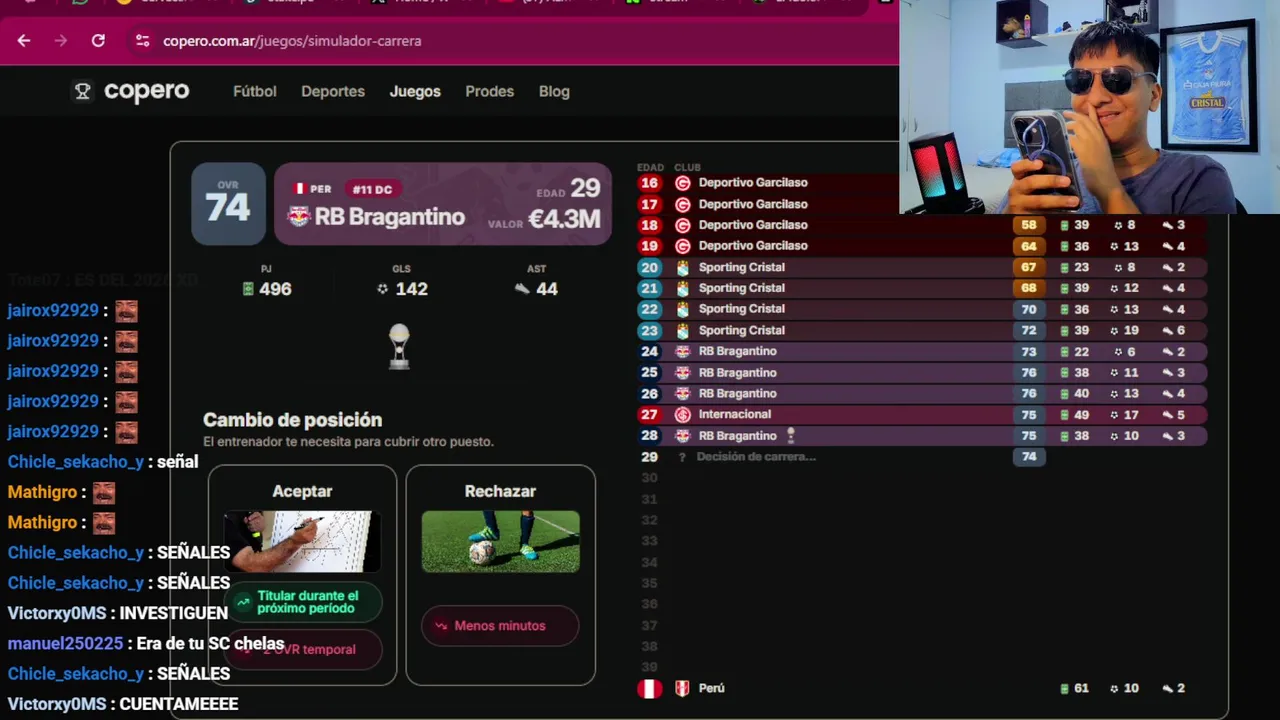This screenshot has width=1280, height=720.
Task: Click the Sporting Cristal crest in the age 21 row
Action: (x=683, y=288)
